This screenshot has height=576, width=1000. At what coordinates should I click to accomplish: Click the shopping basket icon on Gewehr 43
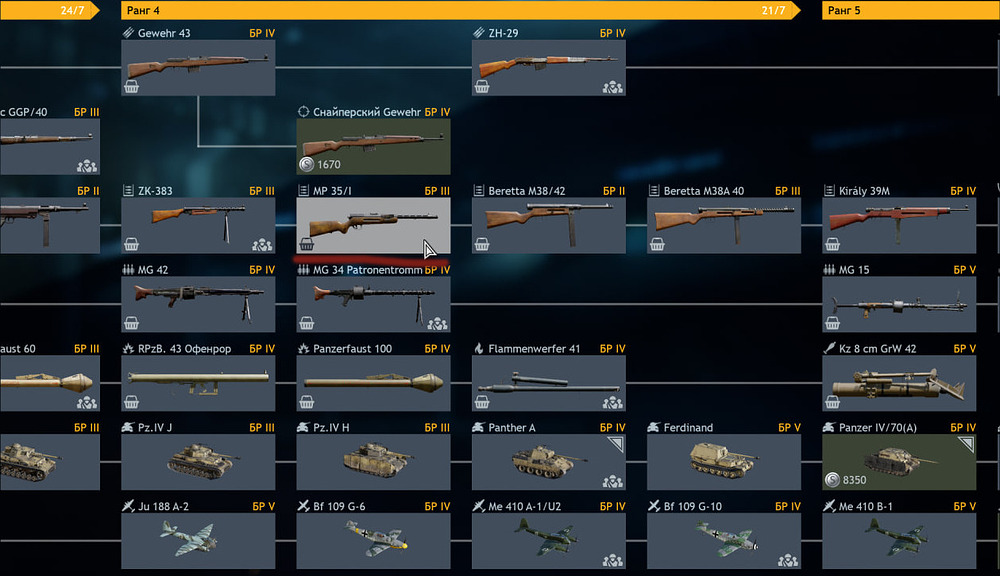(x=131, y=87)
